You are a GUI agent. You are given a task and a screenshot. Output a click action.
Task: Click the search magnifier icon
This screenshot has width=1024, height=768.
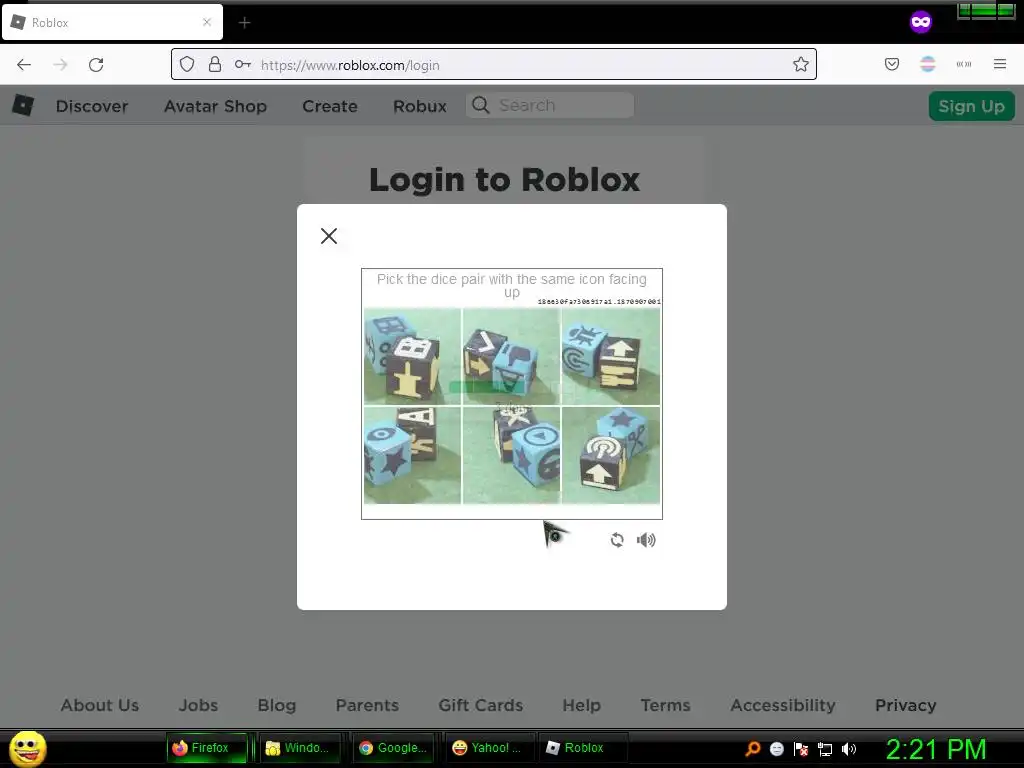click(x=481, y=105)
